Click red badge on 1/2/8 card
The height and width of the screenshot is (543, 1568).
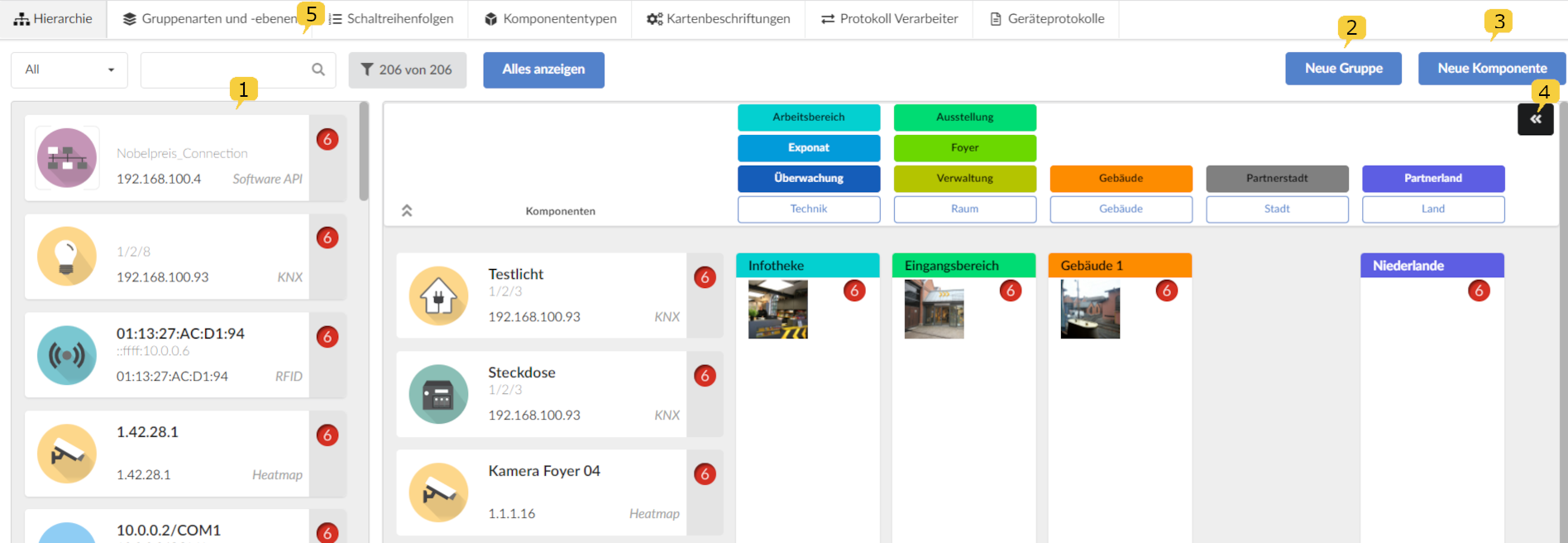pyautogui.click(x=327, y=238)
